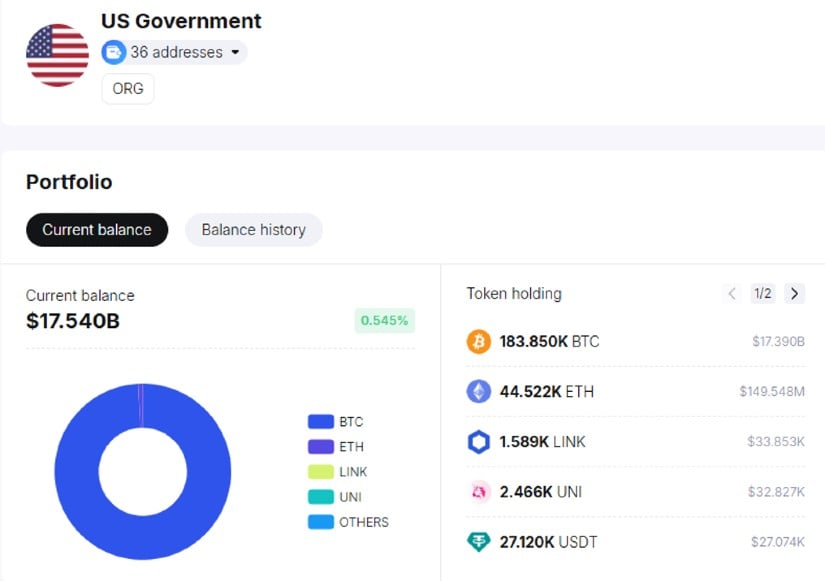Click the BTC legend color swatch
Screen dimensions: 825x581
click(x=320, y=422)
